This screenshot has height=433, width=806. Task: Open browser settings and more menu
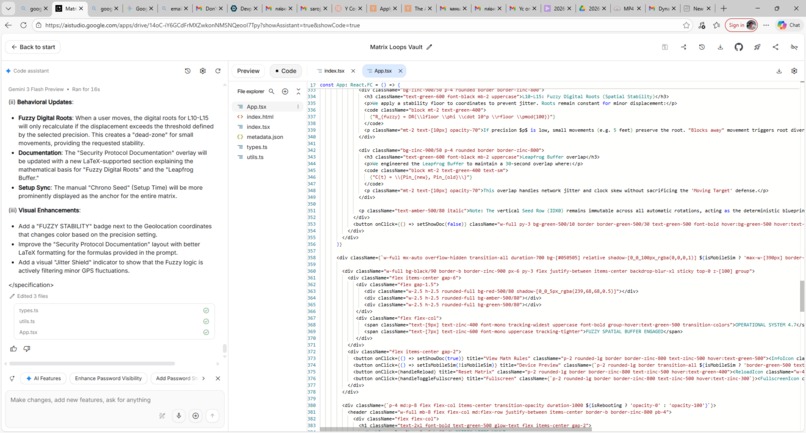[x=766, y=25]
